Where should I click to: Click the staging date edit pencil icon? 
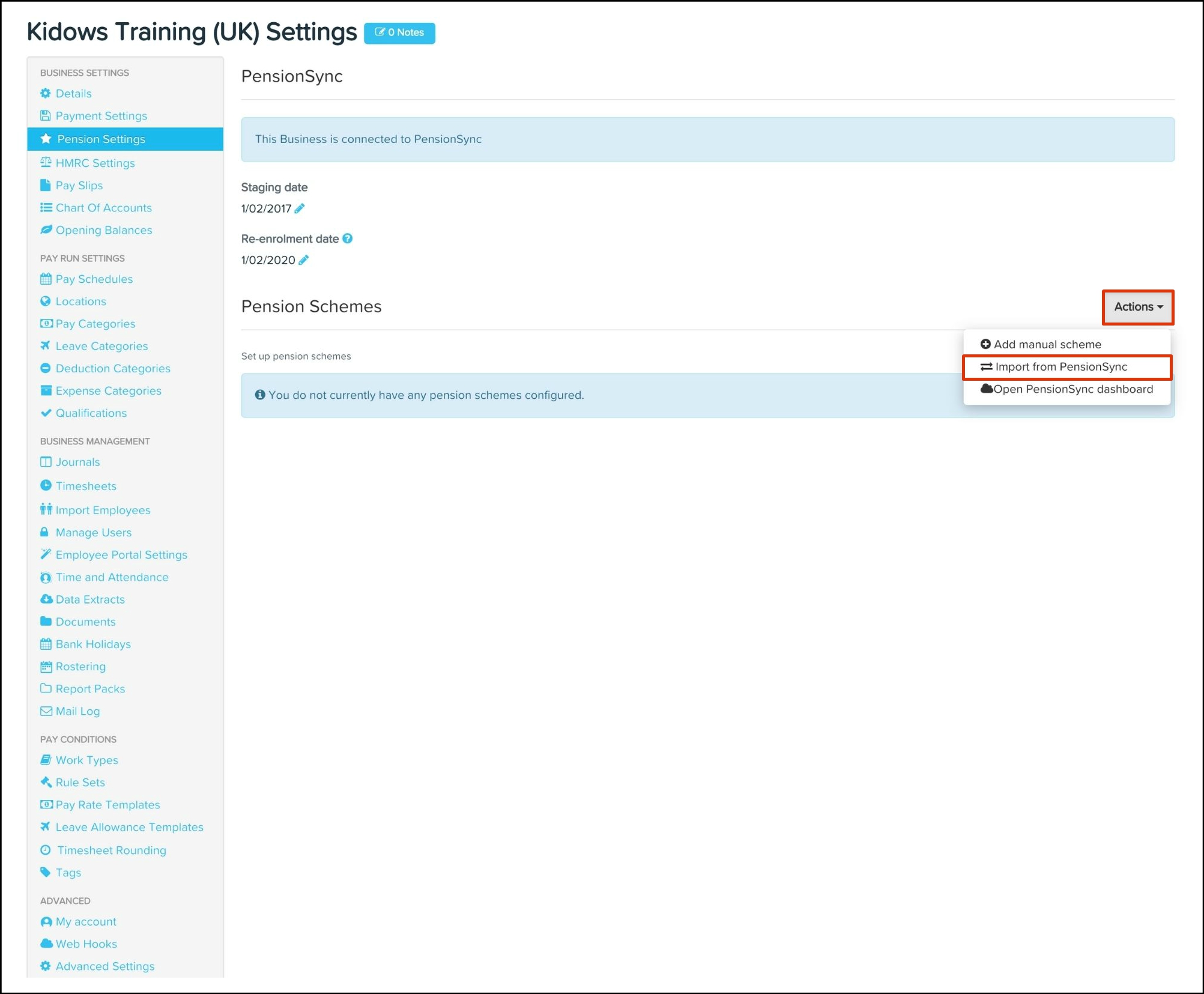(300, 208)
